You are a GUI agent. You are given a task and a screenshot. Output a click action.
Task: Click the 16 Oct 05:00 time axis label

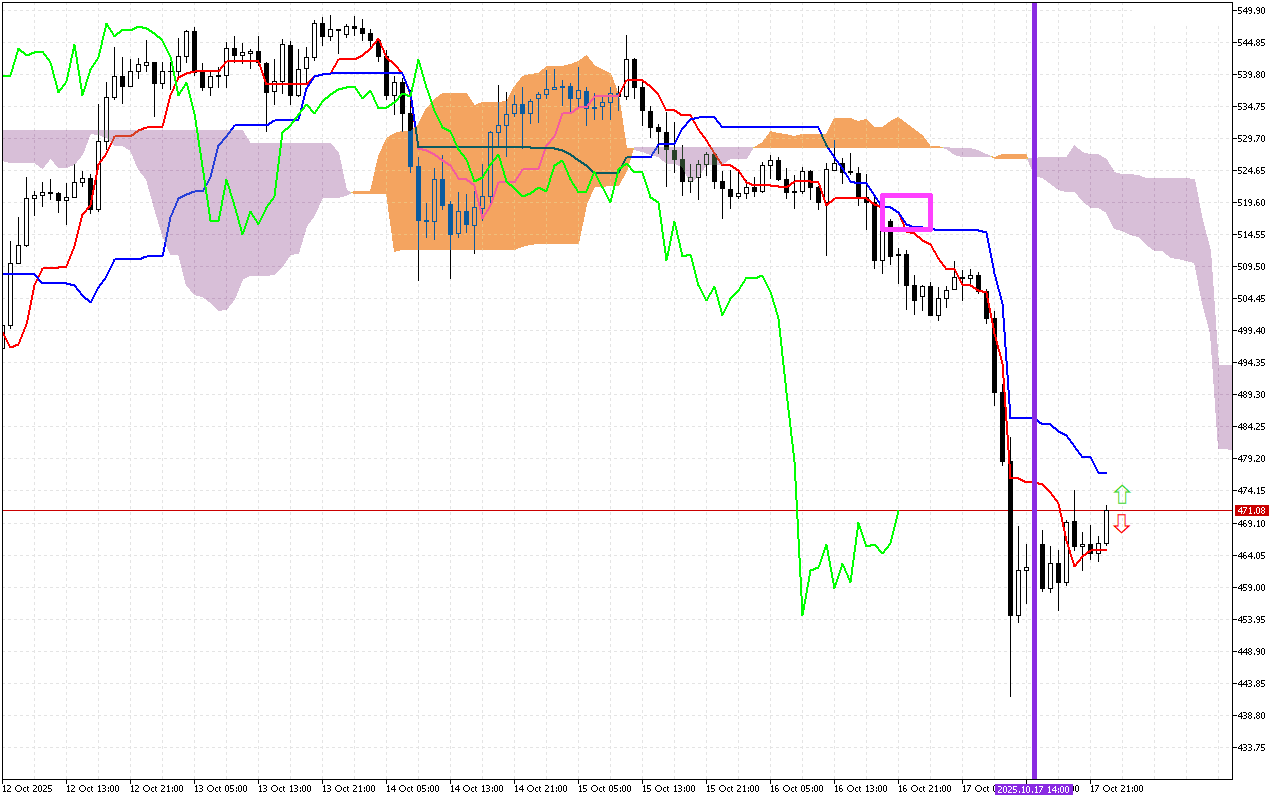click(796, 789)
